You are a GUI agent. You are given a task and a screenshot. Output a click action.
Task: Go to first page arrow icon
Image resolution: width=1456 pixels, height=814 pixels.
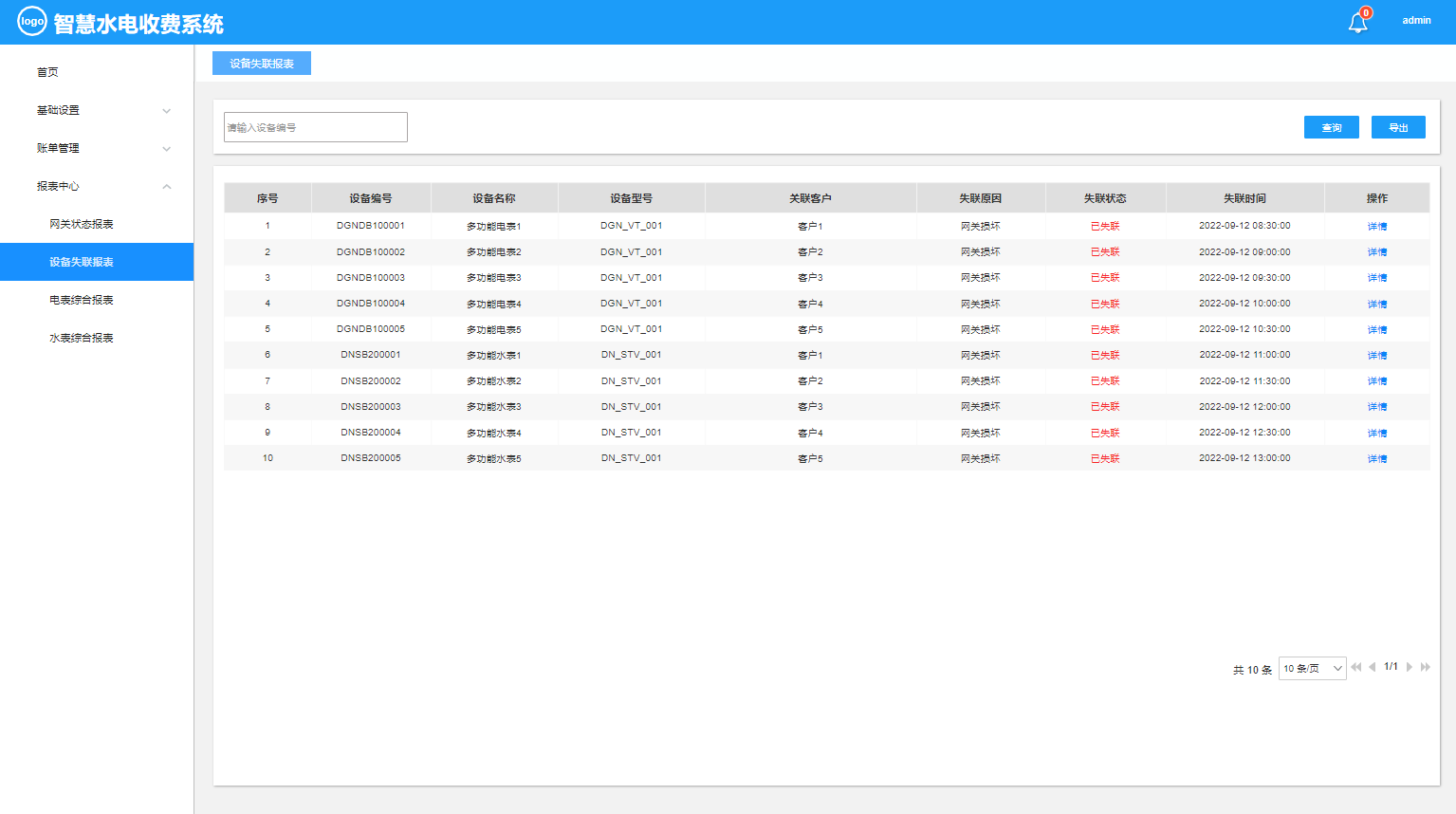click(x=1356, y=667)
